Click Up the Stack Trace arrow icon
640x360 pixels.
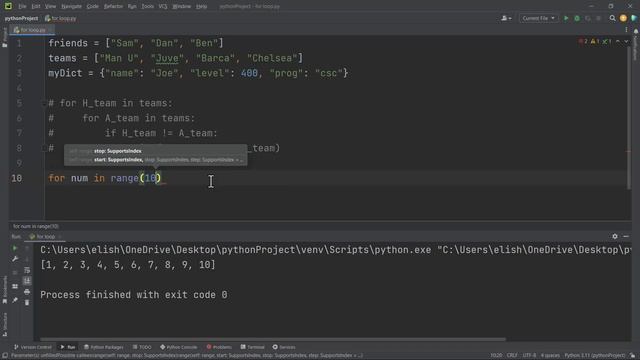(27, 248)
